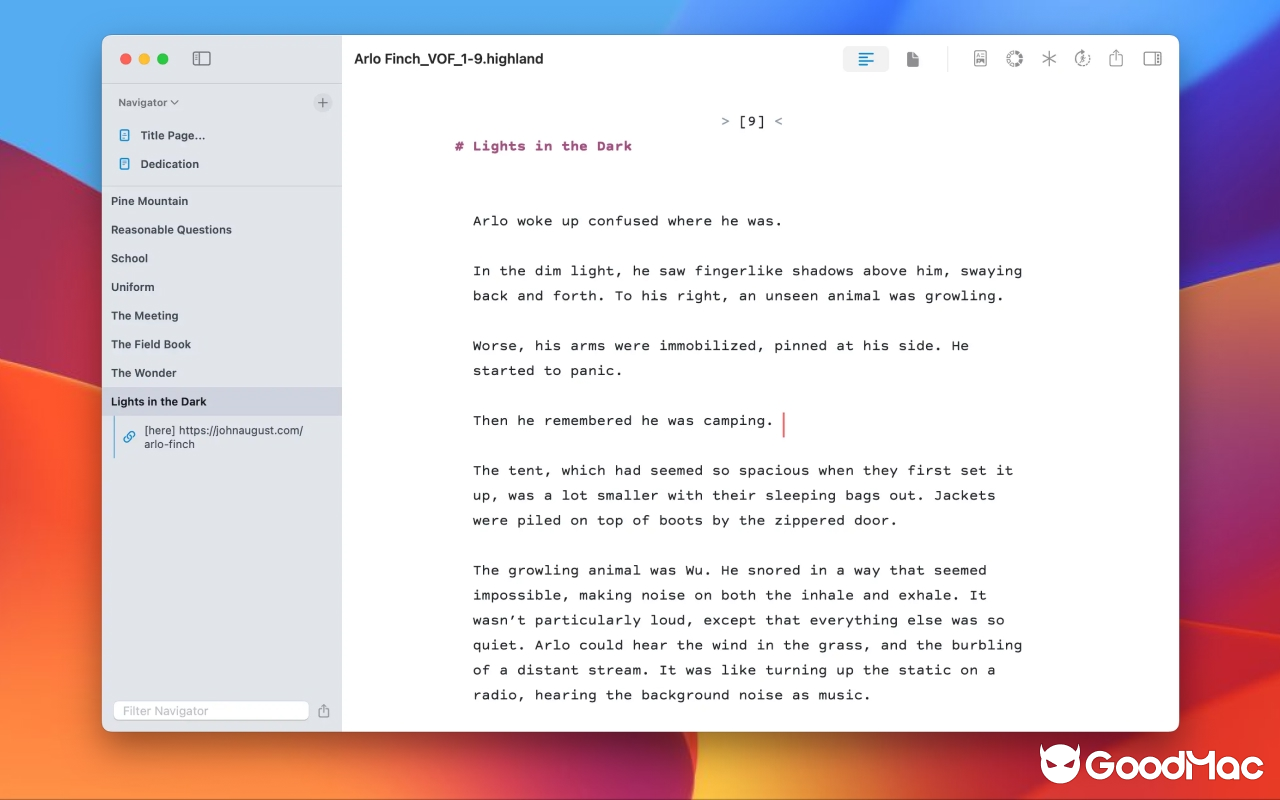Toggle the Navigator sidebar visibility
This screenshot has width=1280, height=800.
201,59
